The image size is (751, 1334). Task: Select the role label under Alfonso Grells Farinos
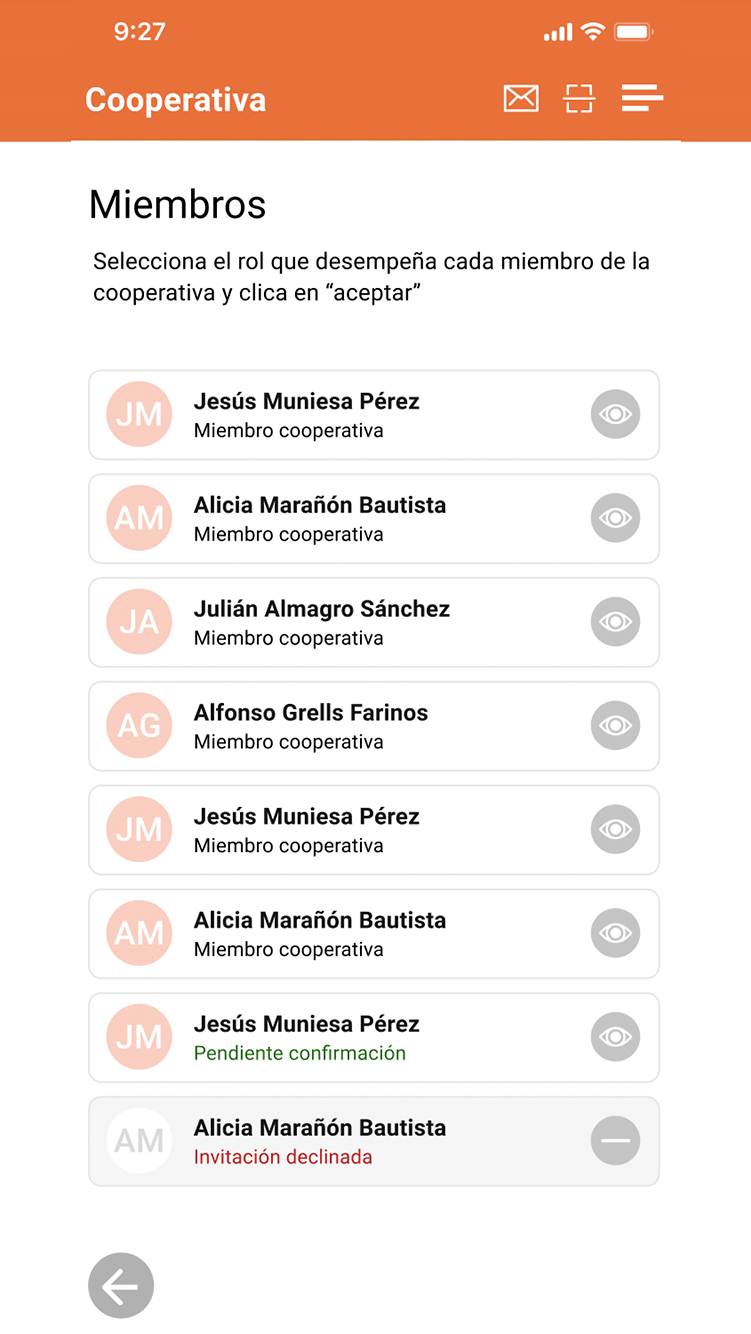coord(289,742)
